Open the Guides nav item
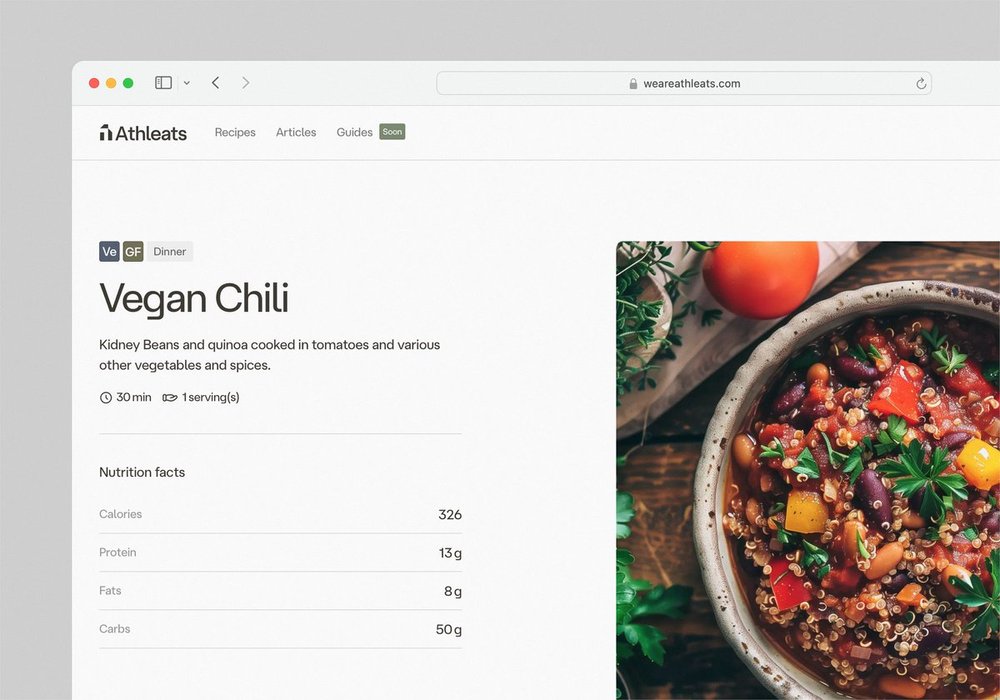 (355, 132)
